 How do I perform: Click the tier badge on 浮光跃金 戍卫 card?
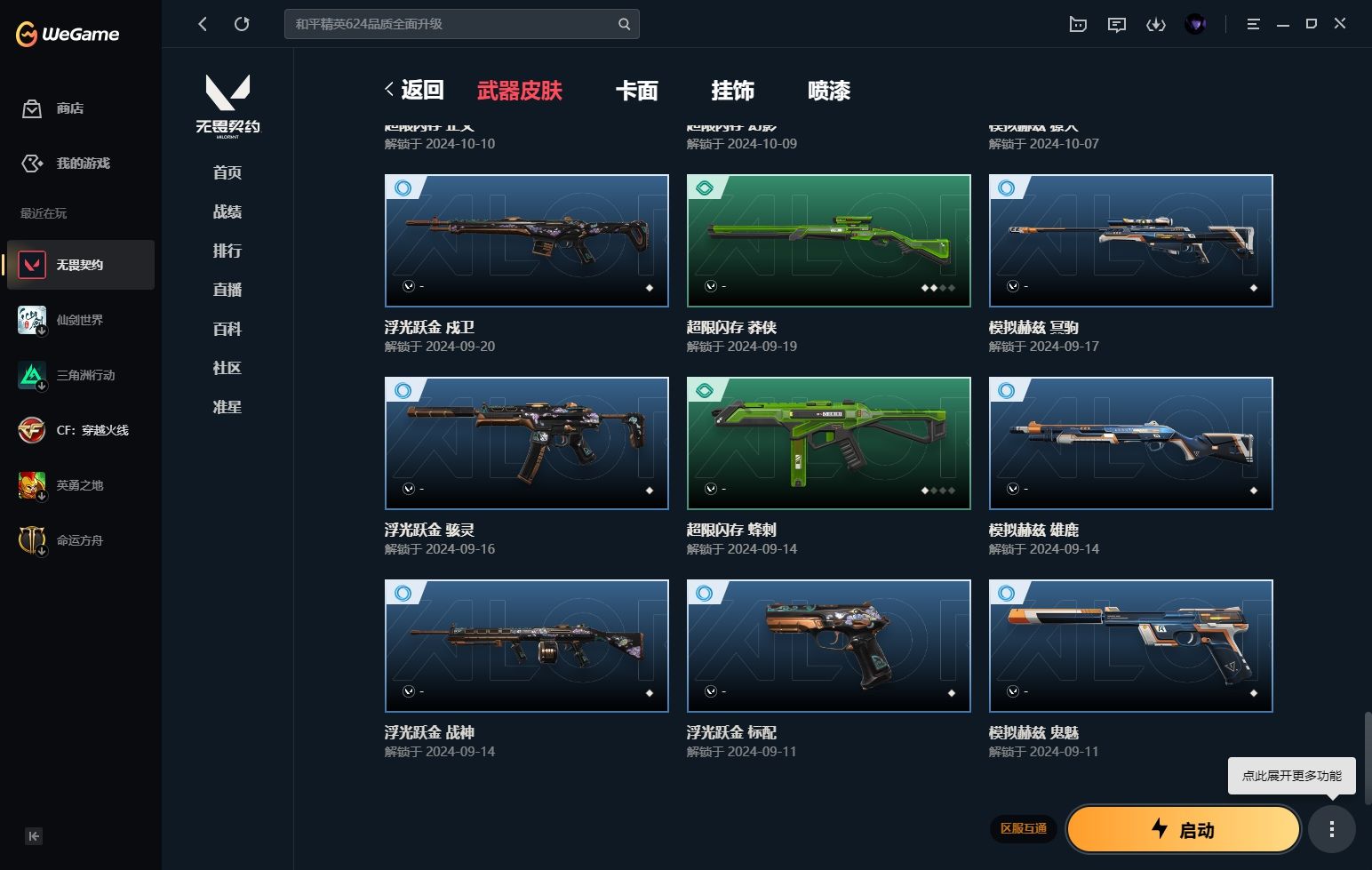pyautogui.click(x=403, y=188)
